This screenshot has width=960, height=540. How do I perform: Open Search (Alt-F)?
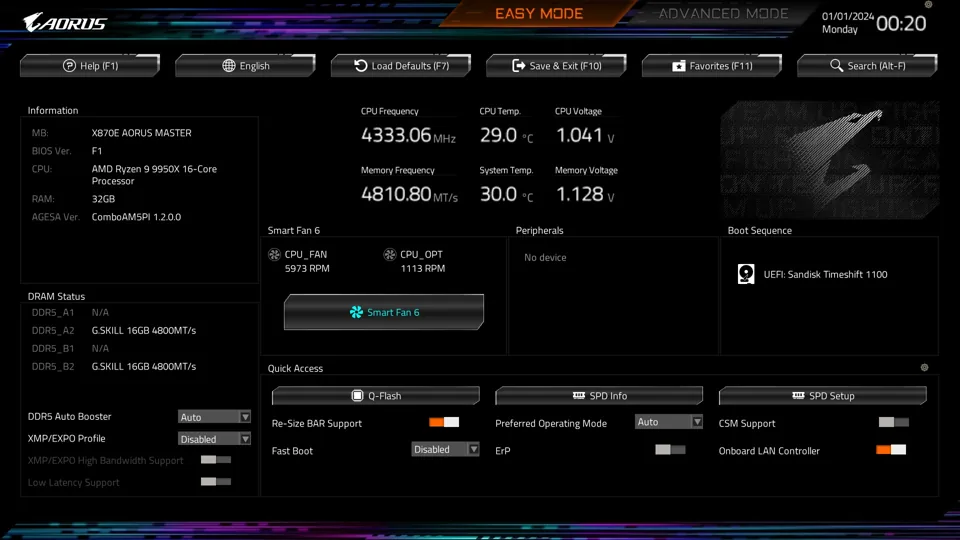coord(868,66)
